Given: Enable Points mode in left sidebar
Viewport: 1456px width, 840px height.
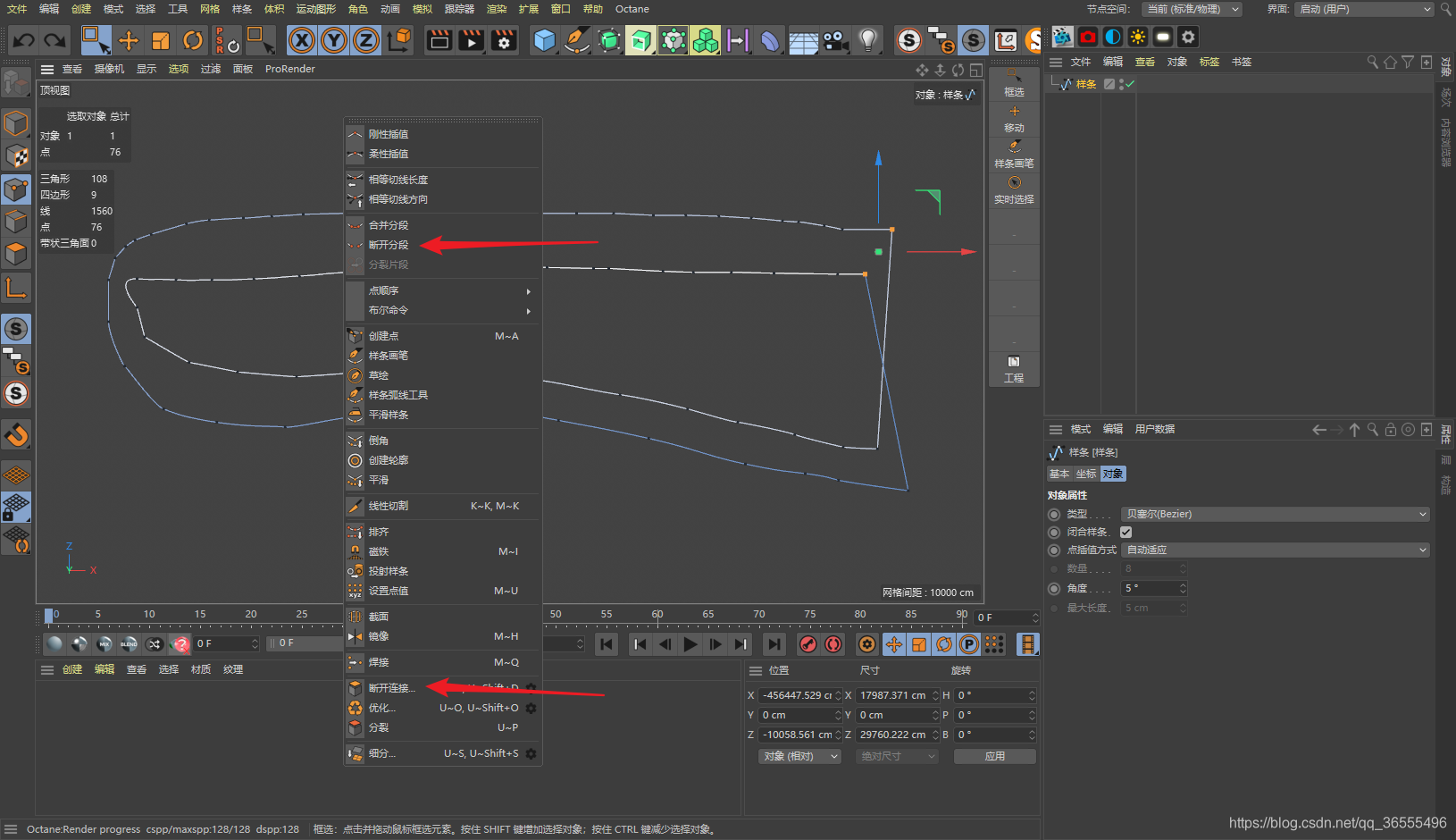Looking at the screenshot, I should tap(16, 189).
